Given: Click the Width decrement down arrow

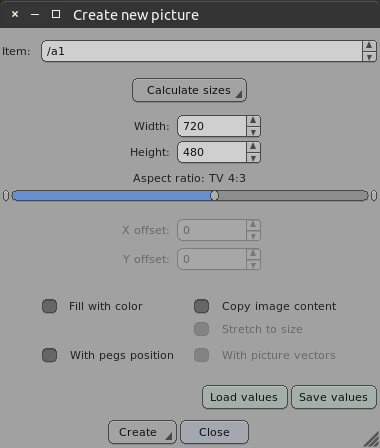Looking at the screenshot, I should 253,132.
